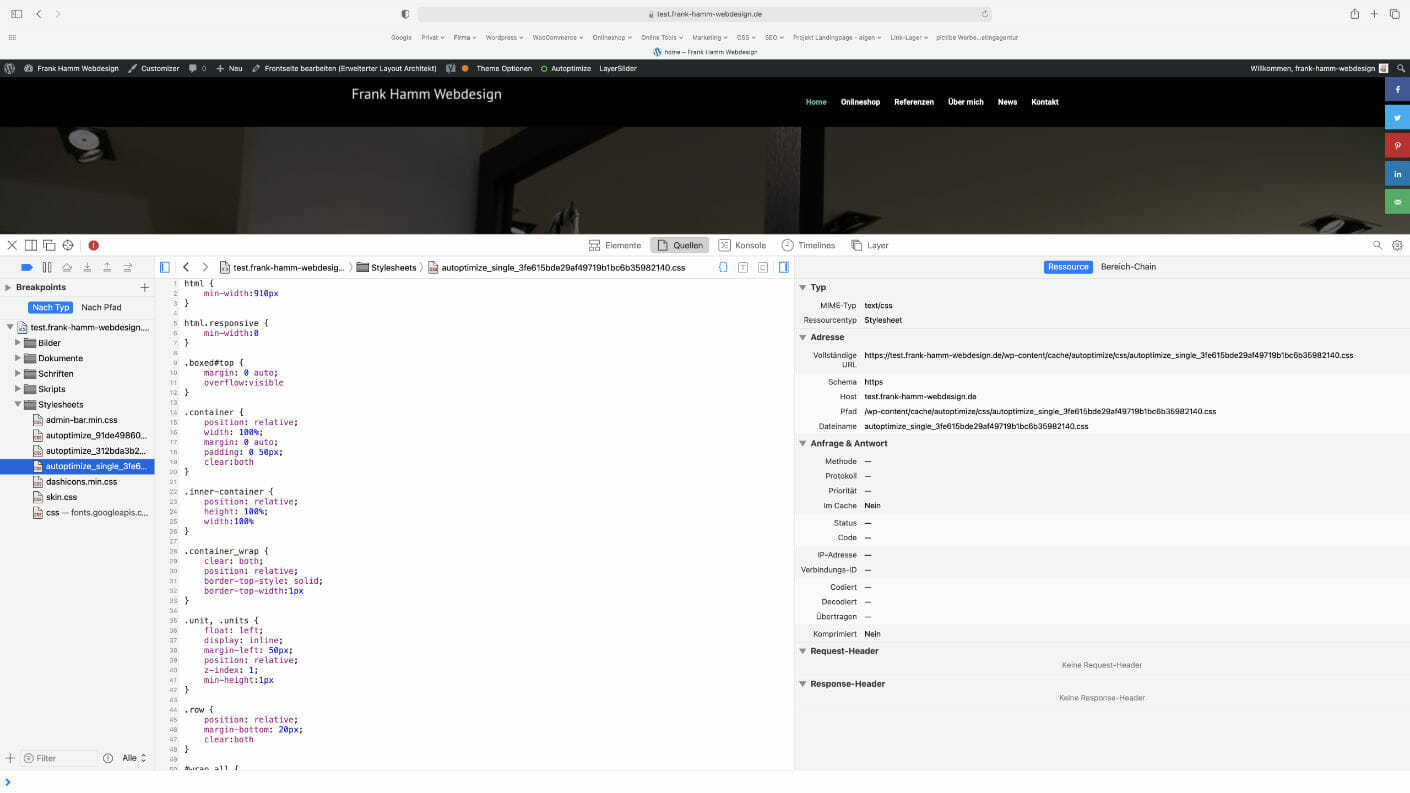Expand the Bilder resources folder
This screenshot has width=1410, height=793.
click(18, 342)
